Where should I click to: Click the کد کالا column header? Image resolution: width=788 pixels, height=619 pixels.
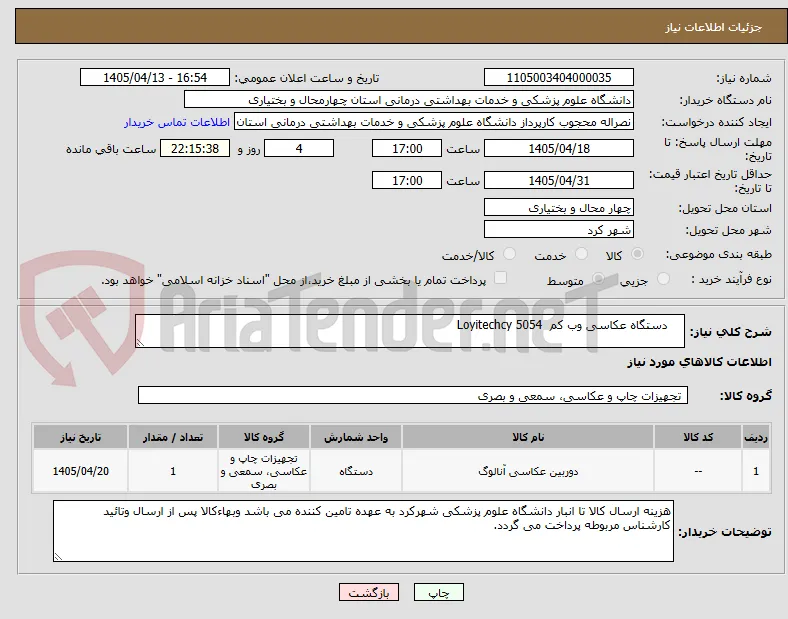[698, 437]
